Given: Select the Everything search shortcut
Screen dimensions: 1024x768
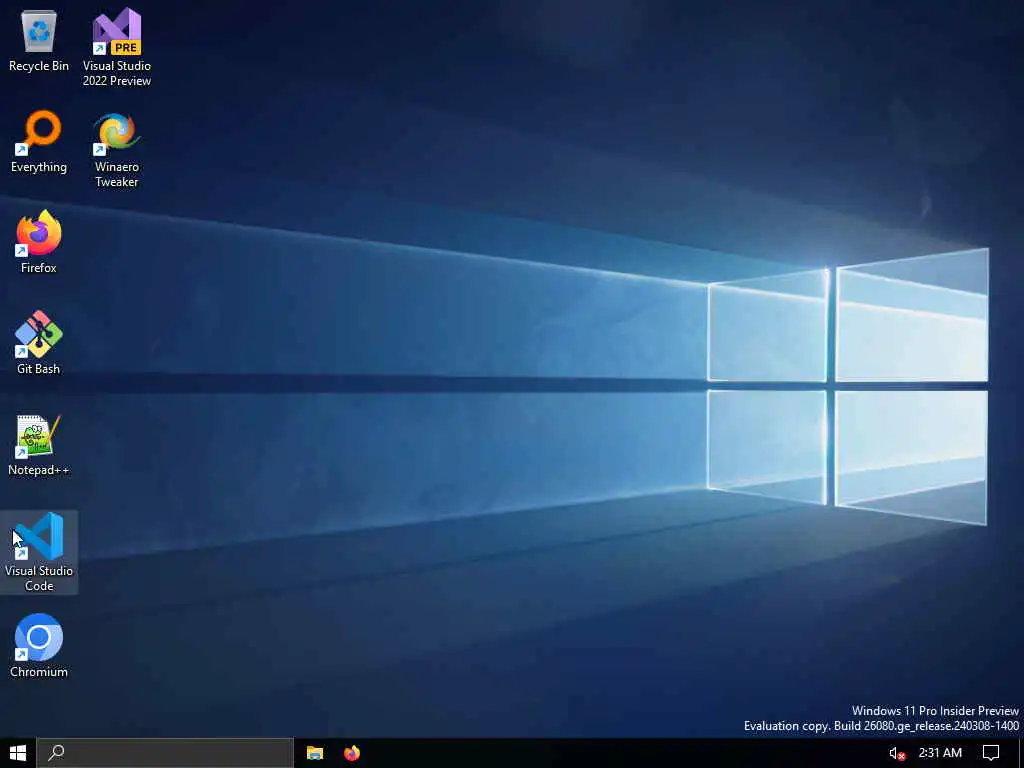Looking at the screenshot, I should pos(39,142).
